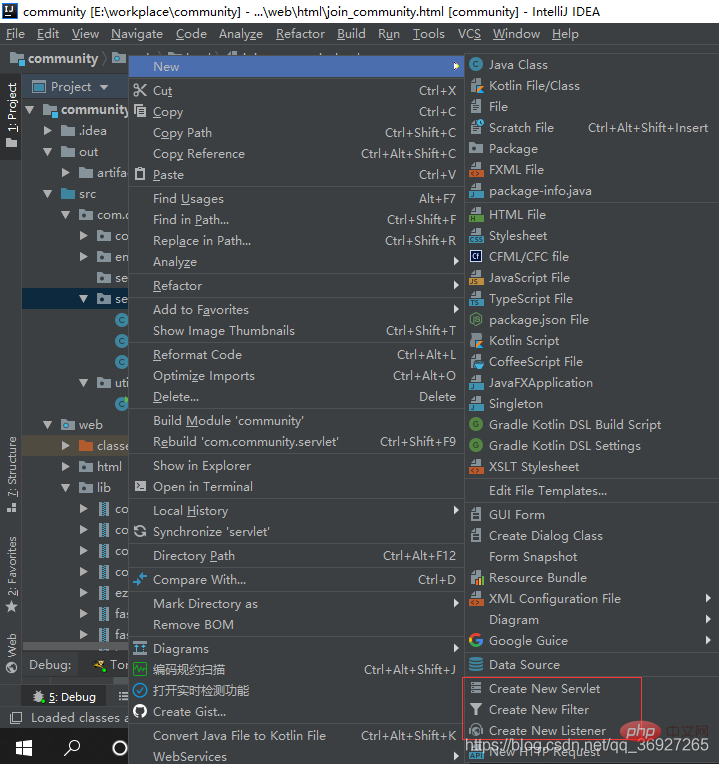Click the package.json File icon
Image resolution: width=719 pixels, height=764 pixels.
point(476,320)
